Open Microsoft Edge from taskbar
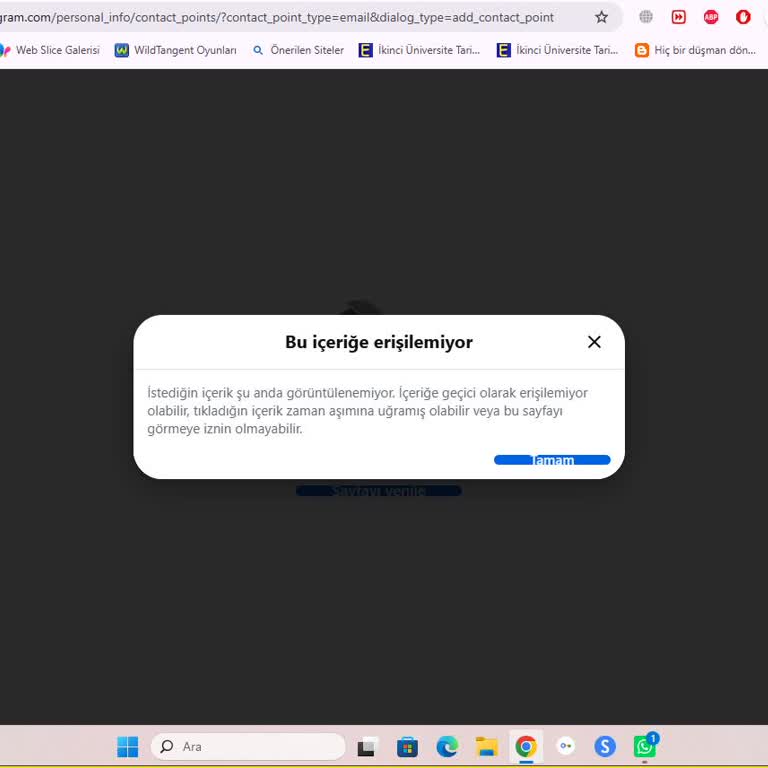Viewport: 768px width, 768px height. (x=447, y=746)
